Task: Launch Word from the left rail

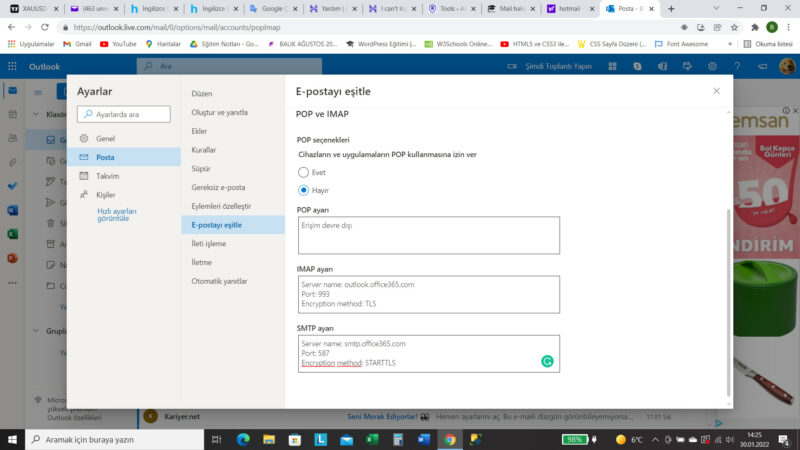Action: (x=13, y=210)
